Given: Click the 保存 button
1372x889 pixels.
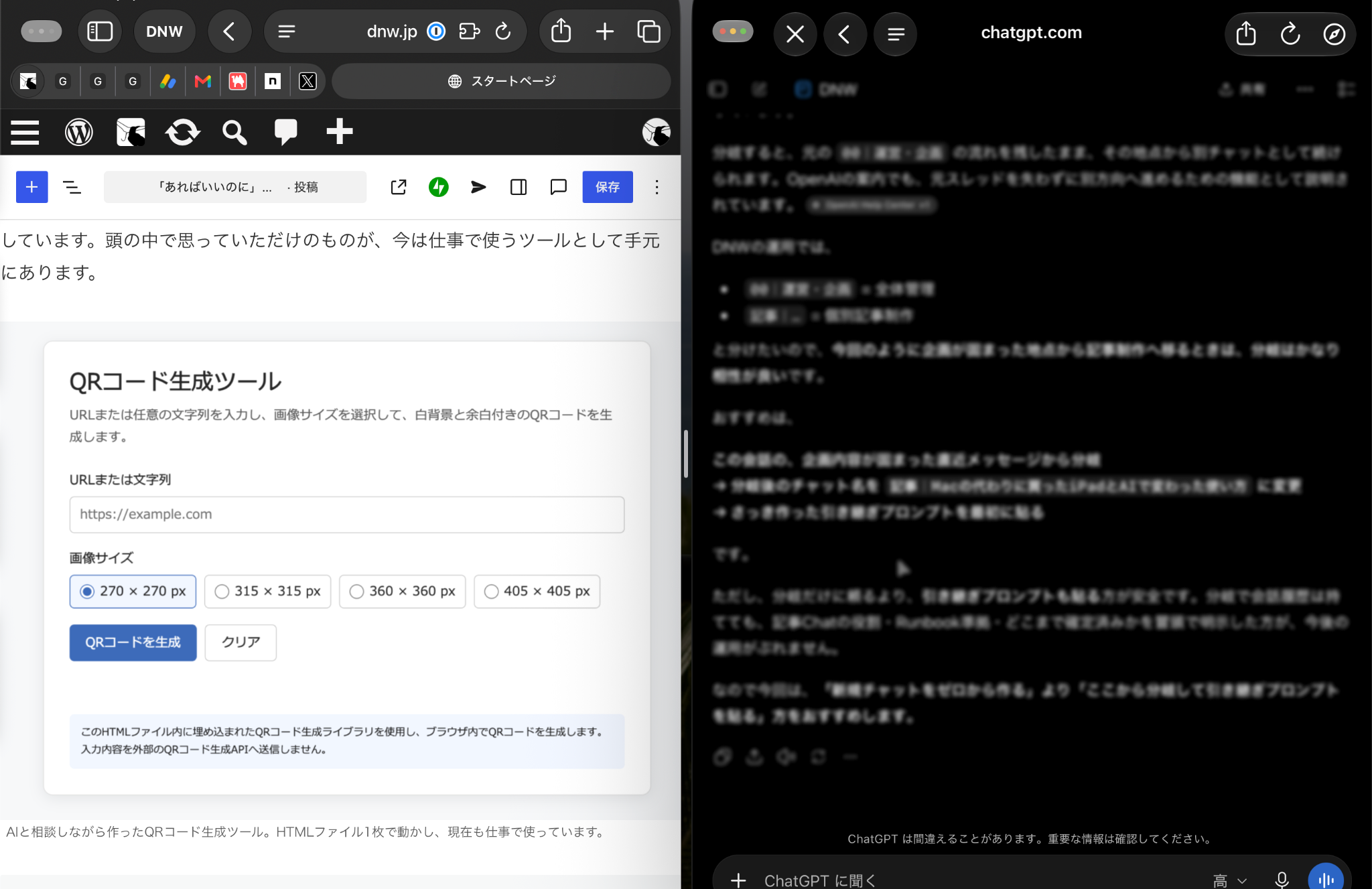Looking at the screenshot, I should pyautogui.click(x=608, y=187).
